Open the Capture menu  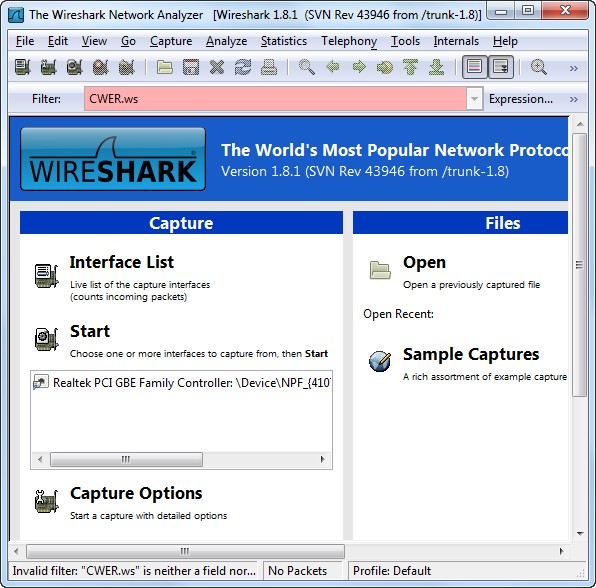(171, 41)
